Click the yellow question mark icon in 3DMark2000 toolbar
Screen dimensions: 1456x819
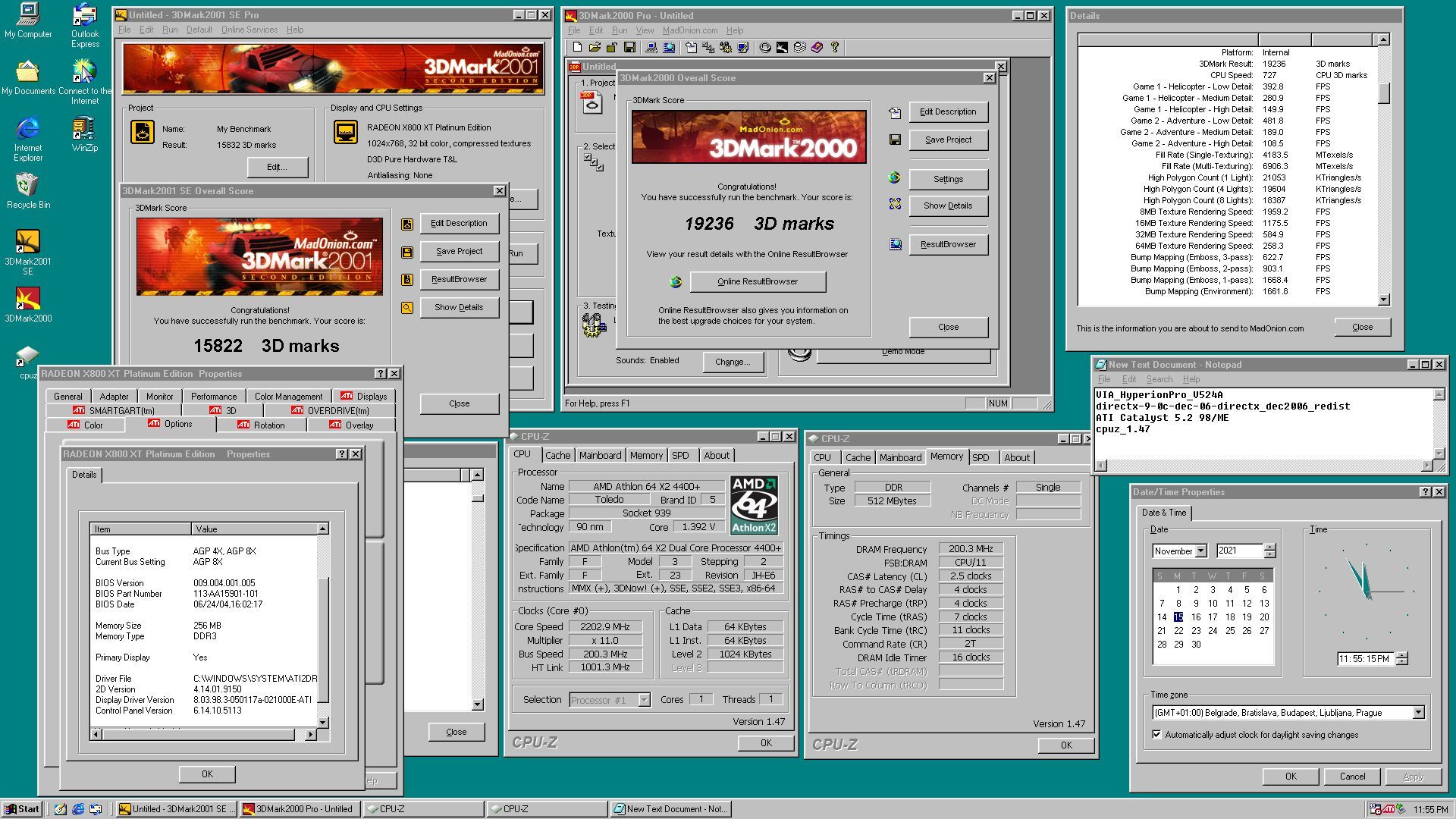click(x=835, y=47)
